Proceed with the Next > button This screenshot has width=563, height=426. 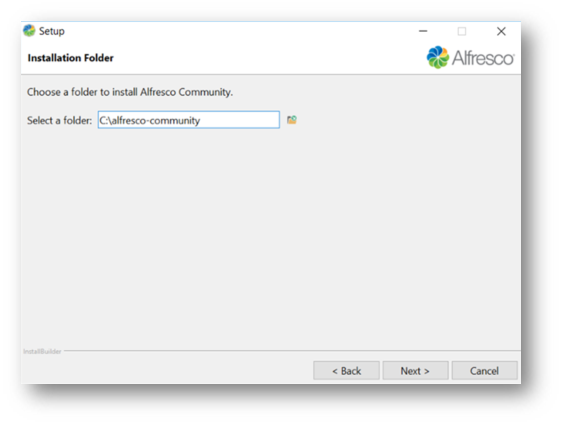click(415, 371)
